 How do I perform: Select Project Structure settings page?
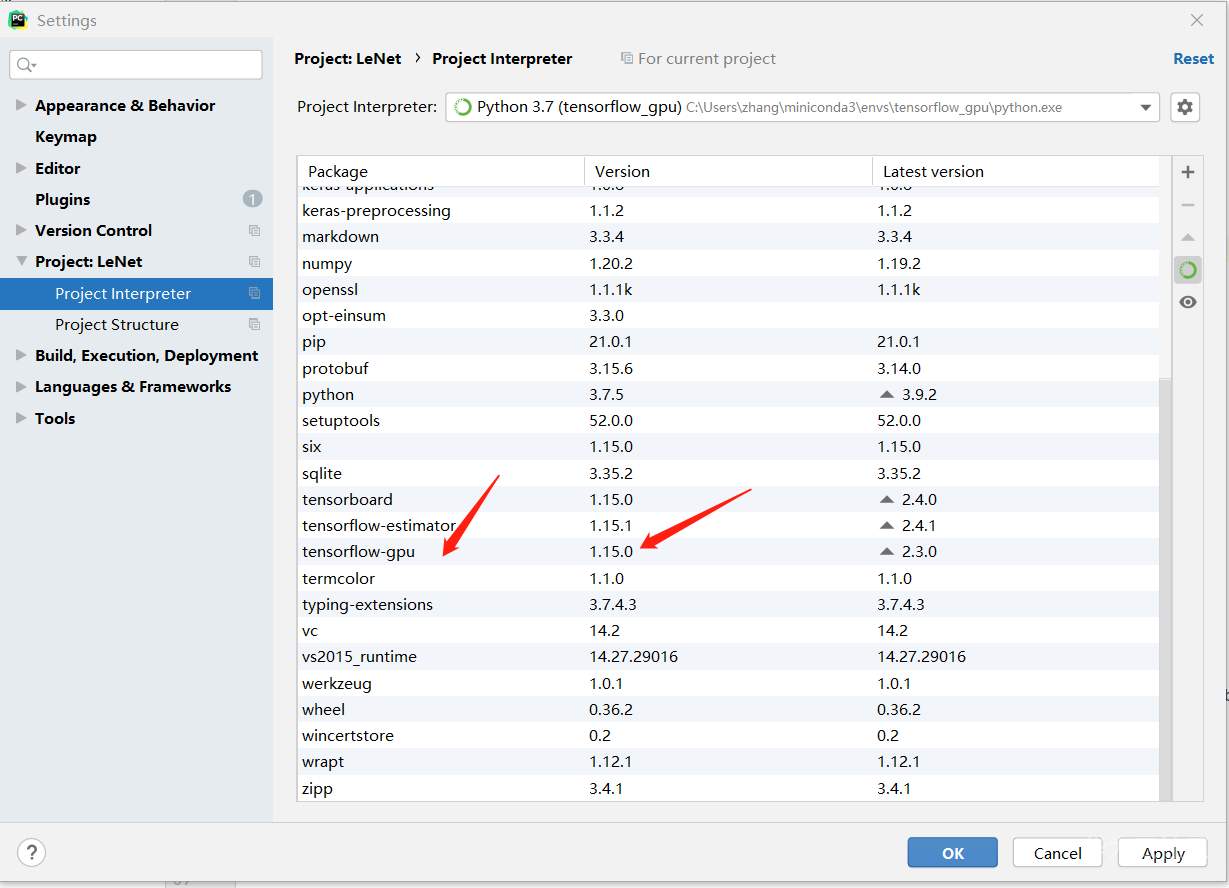pos(117,324)
